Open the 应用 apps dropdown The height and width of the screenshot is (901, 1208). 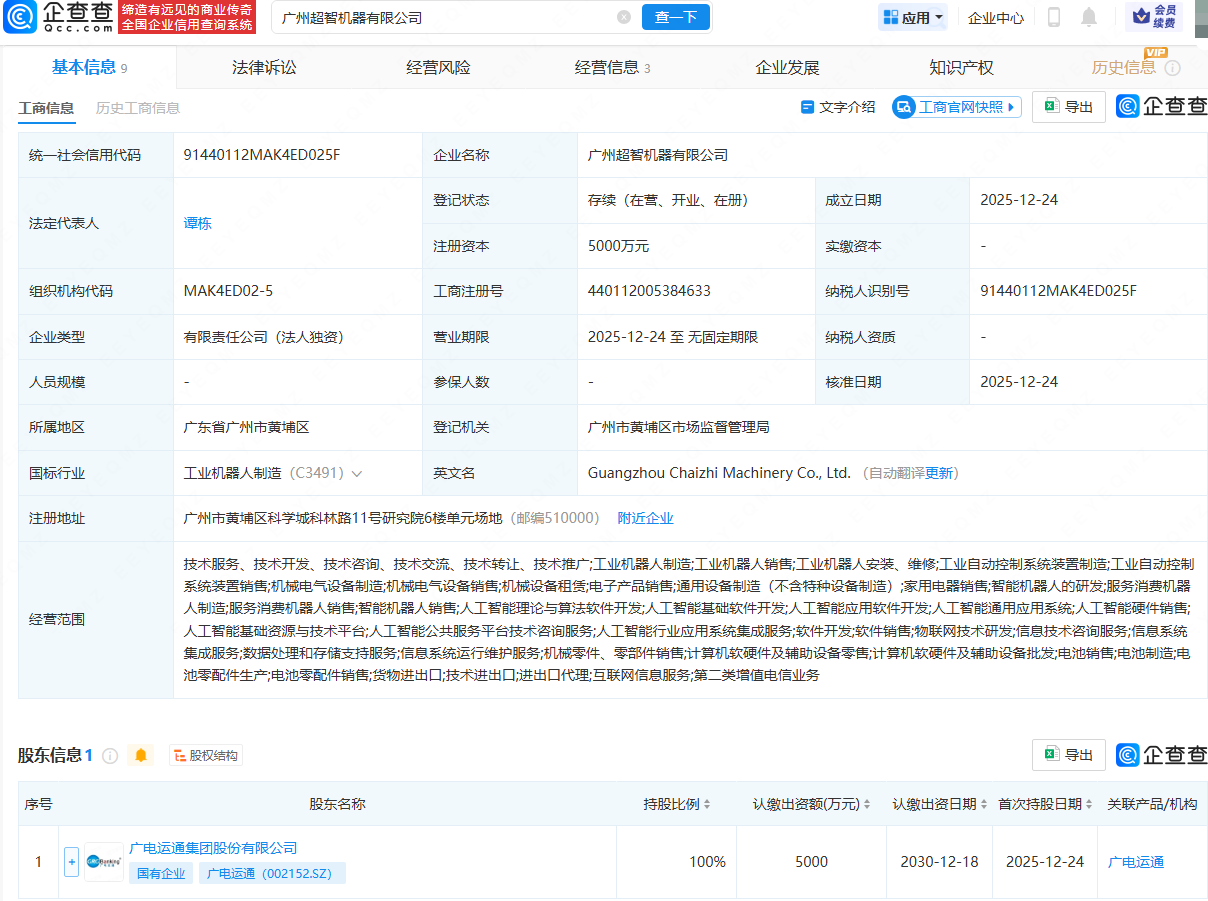click(912, 16)
